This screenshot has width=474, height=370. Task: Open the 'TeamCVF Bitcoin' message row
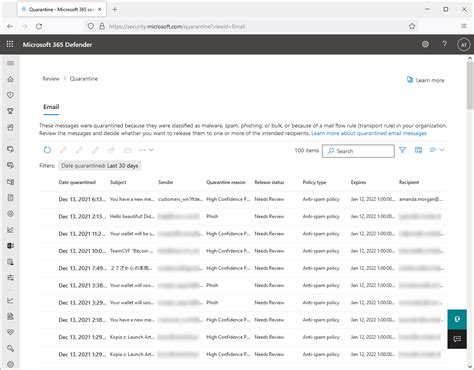click(x=243, y=251)
